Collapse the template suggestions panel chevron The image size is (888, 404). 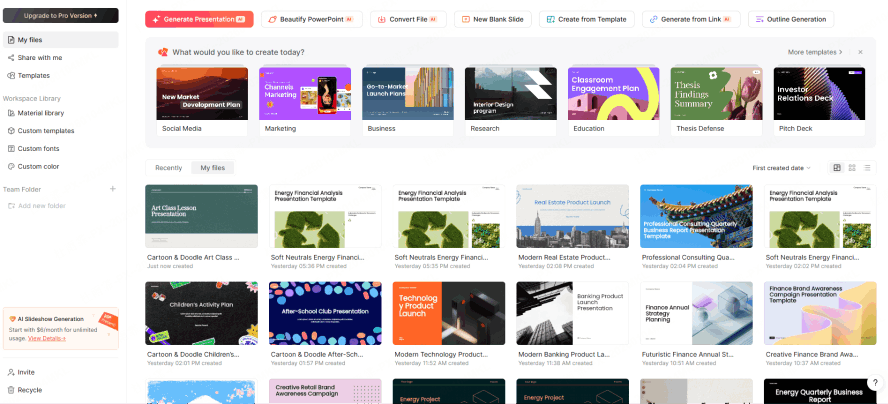[x=860, y=52]
